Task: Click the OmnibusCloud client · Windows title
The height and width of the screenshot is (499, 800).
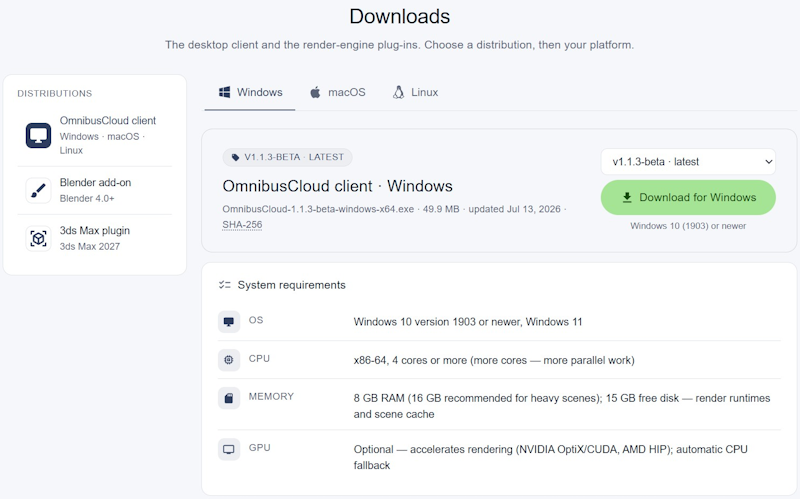Action: tap(337, 186)
